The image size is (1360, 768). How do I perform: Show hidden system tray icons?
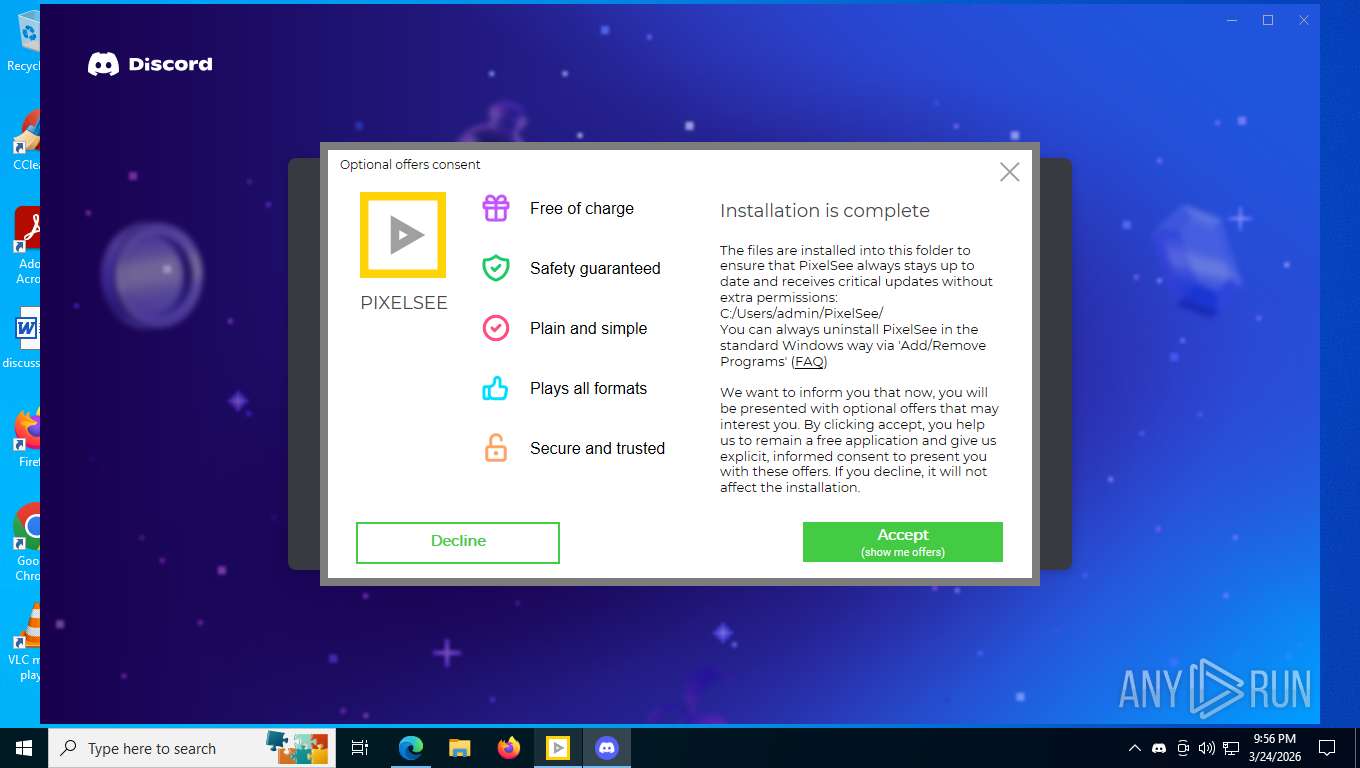click(x=1134, y=748)
